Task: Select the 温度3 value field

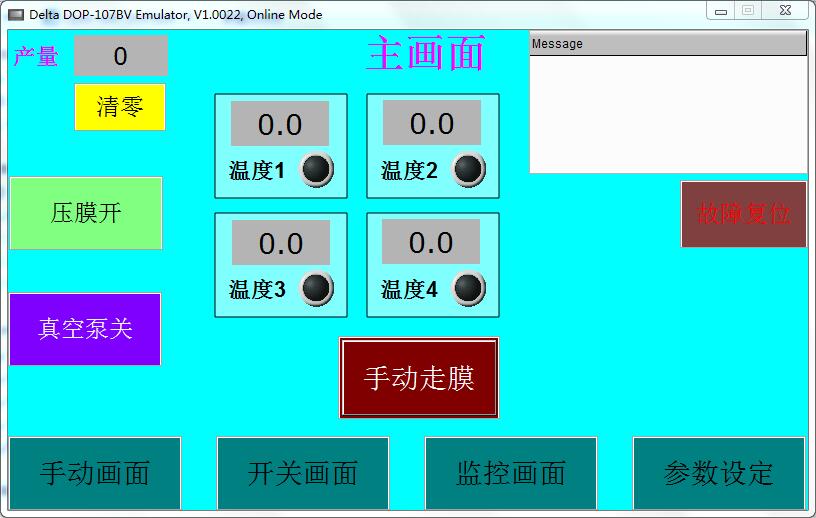Action: point(281,243)
